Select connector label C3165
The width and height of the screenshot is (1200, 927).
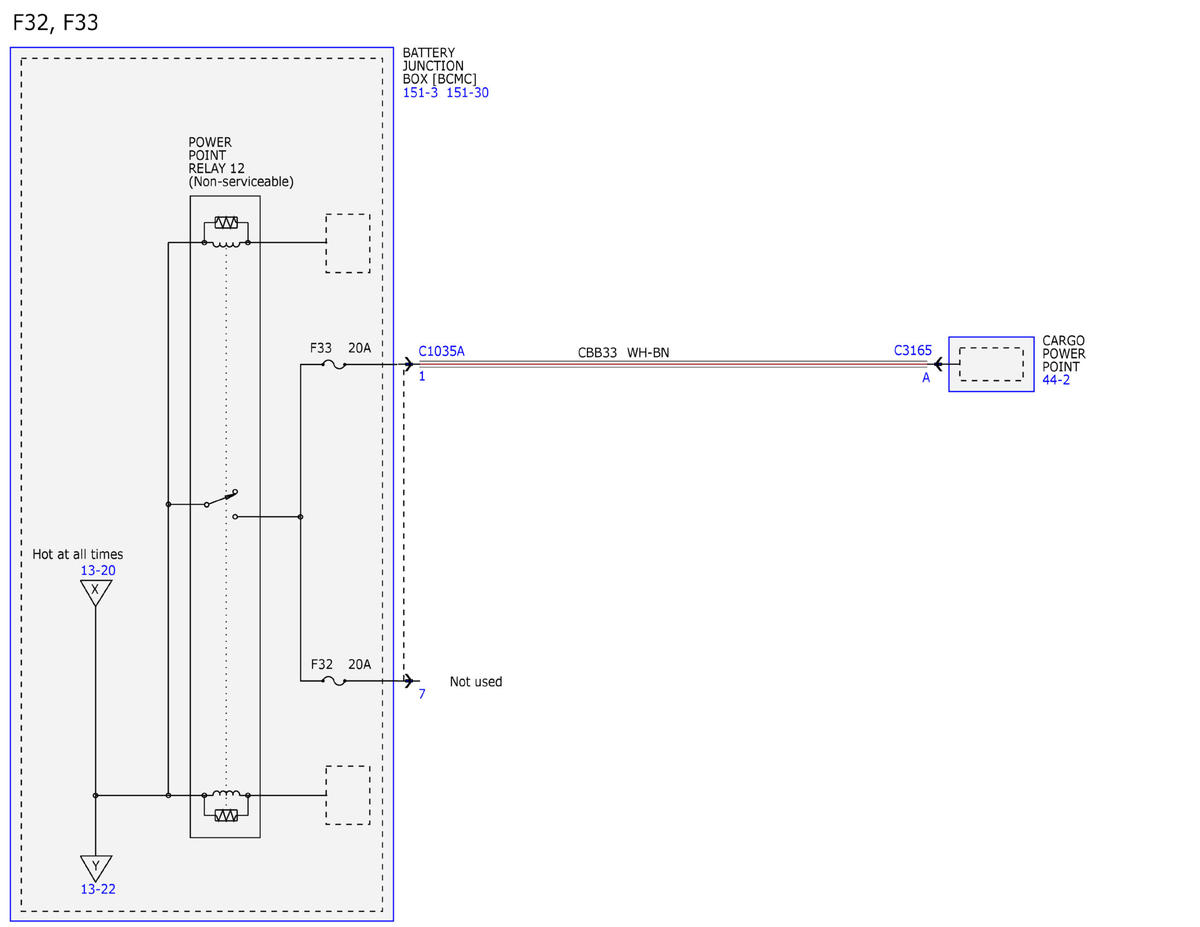pyautogui.click(x=913, y=351)
